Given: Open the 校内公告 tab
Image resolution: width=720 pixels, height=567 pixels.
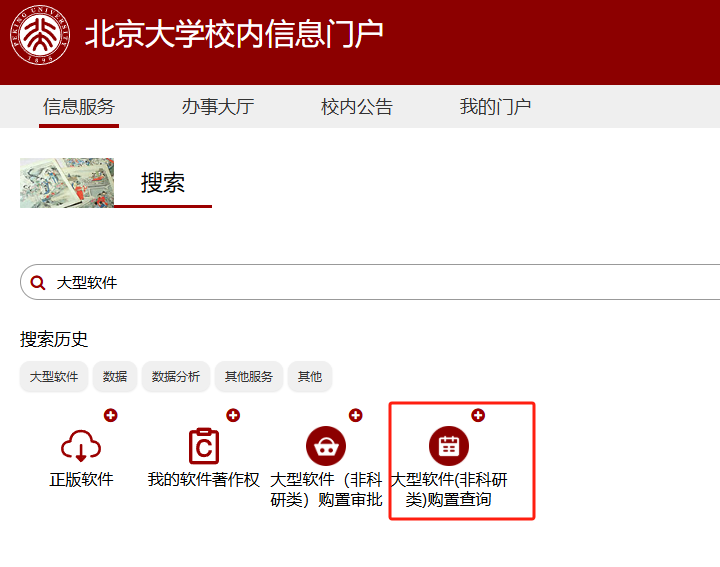Looking at the screenshot, I should tap(357, 107).
